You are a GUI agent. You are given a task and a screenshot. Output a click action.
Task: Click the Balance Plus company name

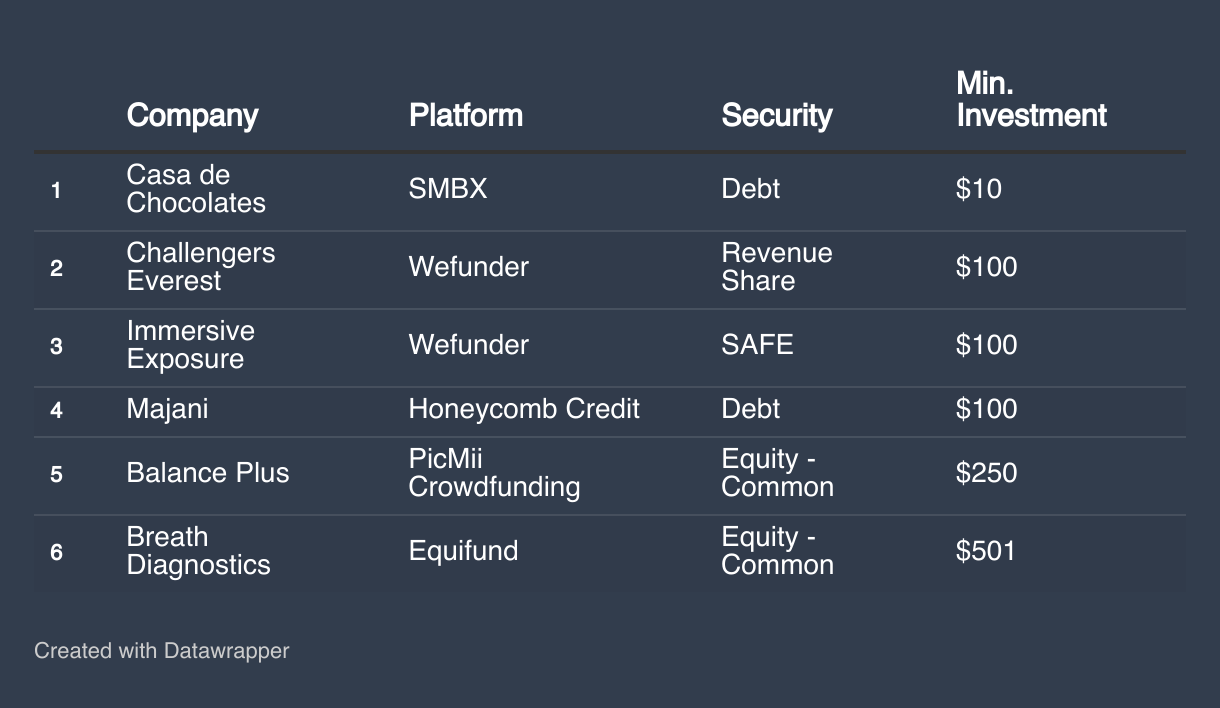pyautogui.click(x=207, y=473)
